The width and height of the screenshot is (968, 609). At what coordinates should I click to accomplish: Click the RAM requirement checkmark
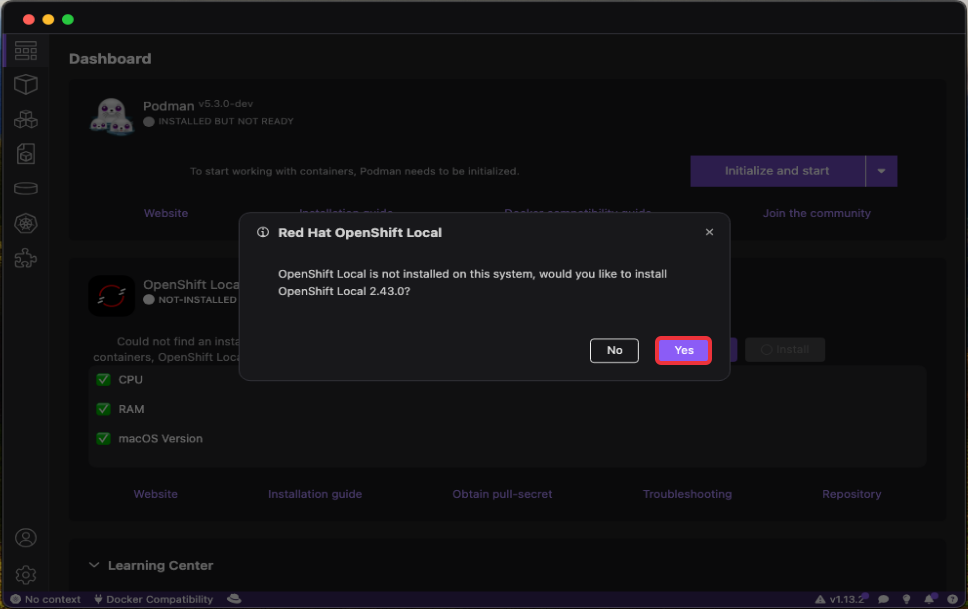click(103, 409)
